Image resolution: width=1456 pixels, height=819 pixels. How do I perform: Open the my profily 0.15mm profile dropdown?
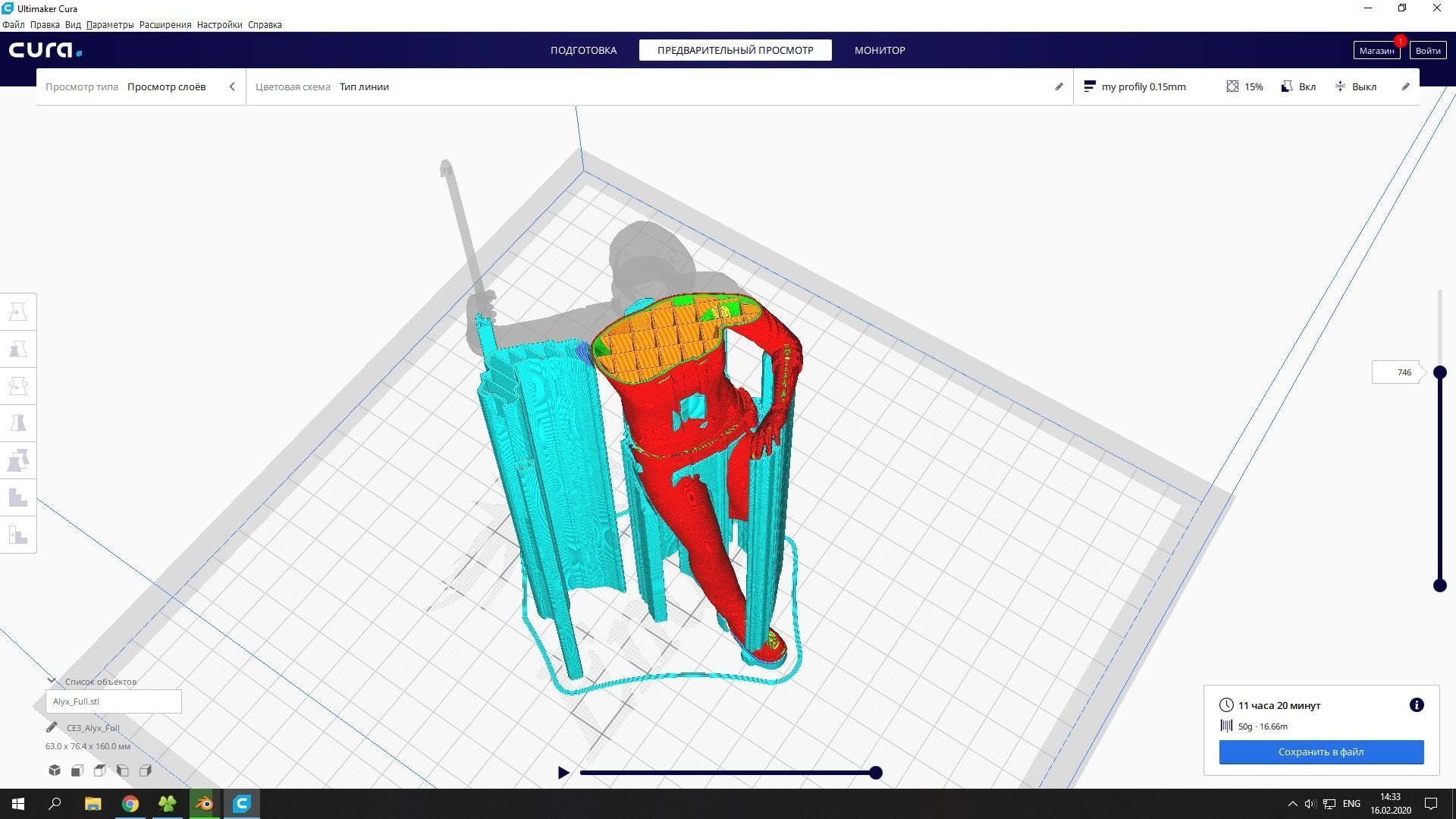click(x=1135, y=86)
